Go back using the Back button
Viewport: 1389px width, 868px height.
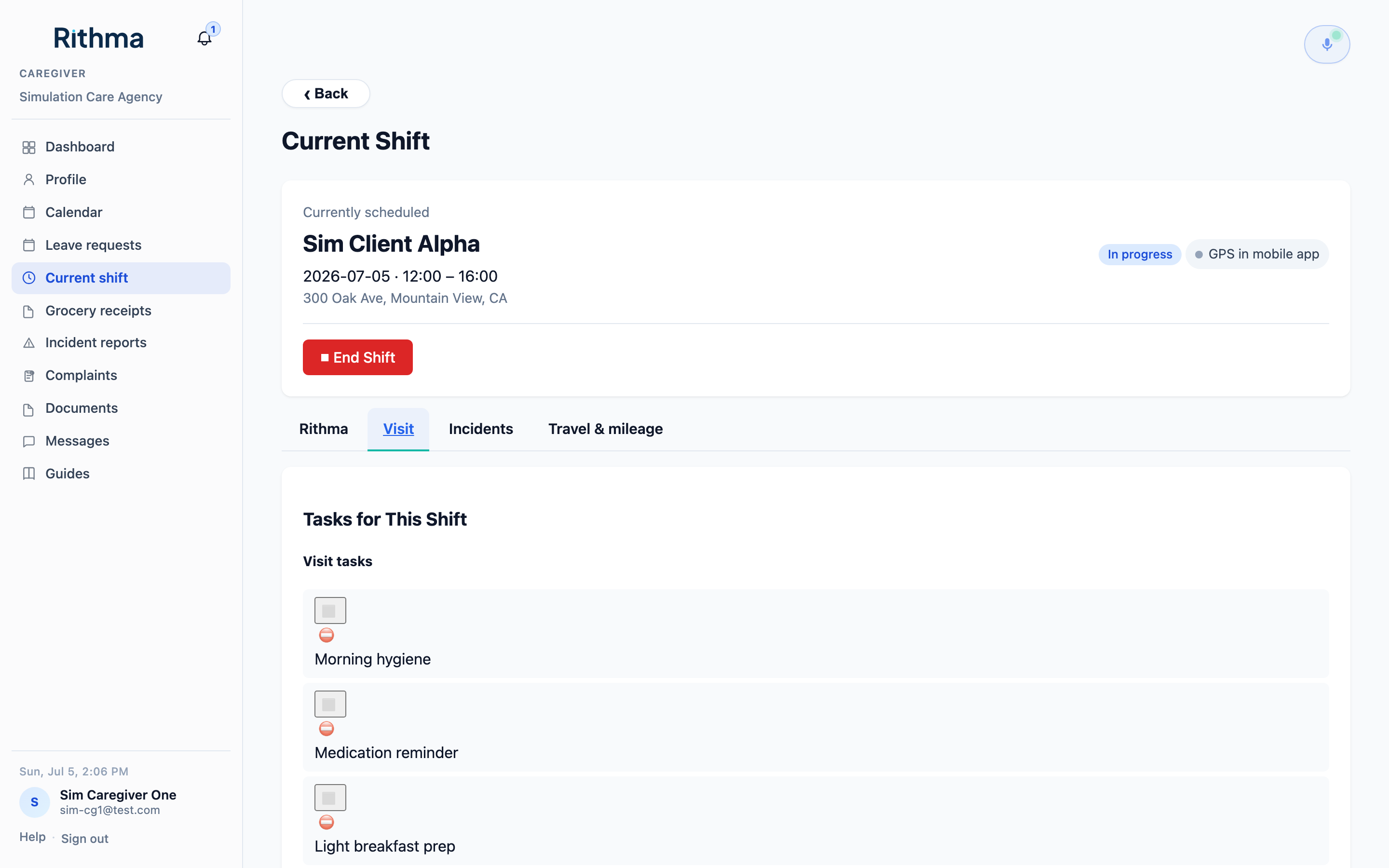click(326, 94)
